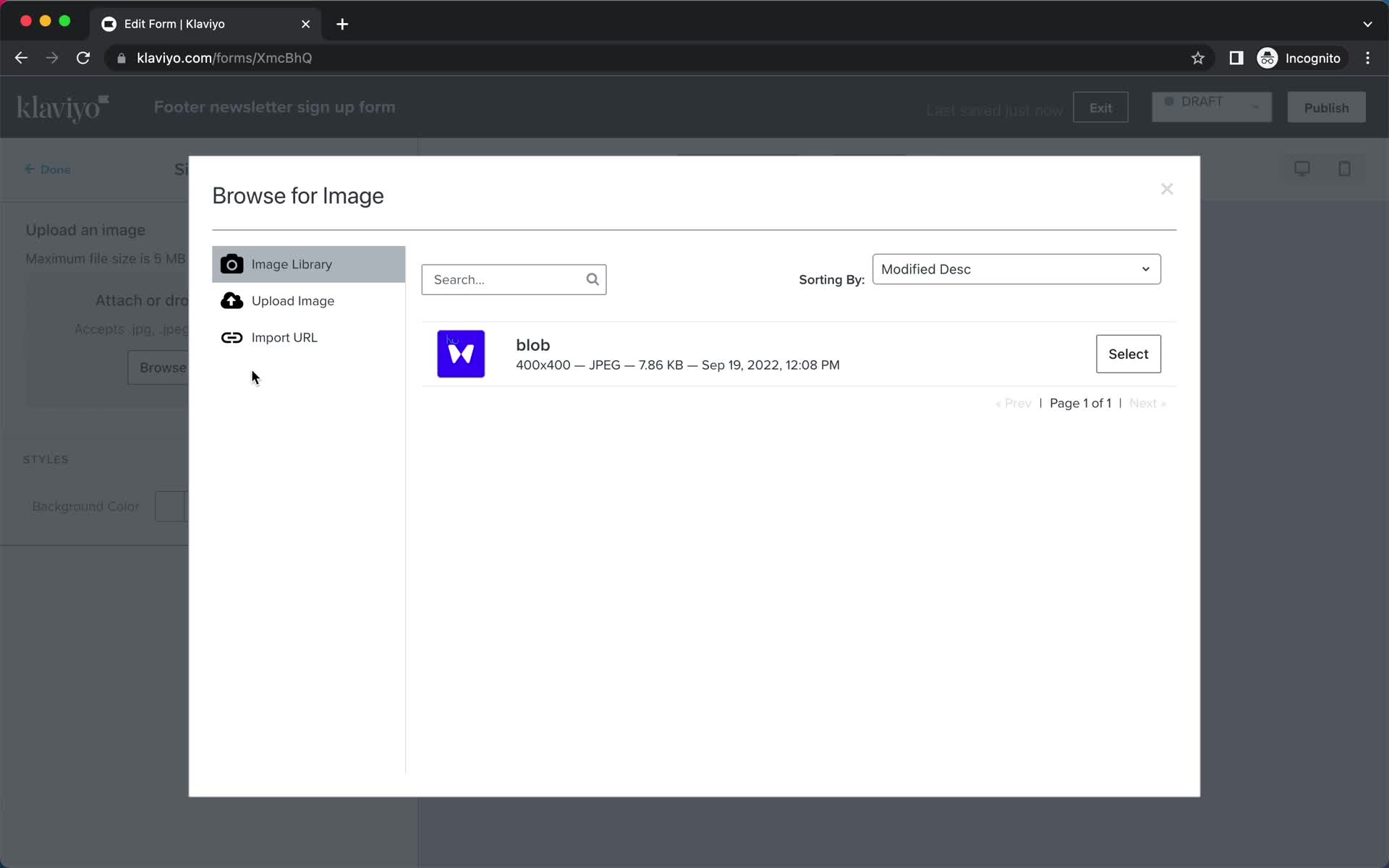
Task: Click the close X button on dialog
Action: 1166,189
